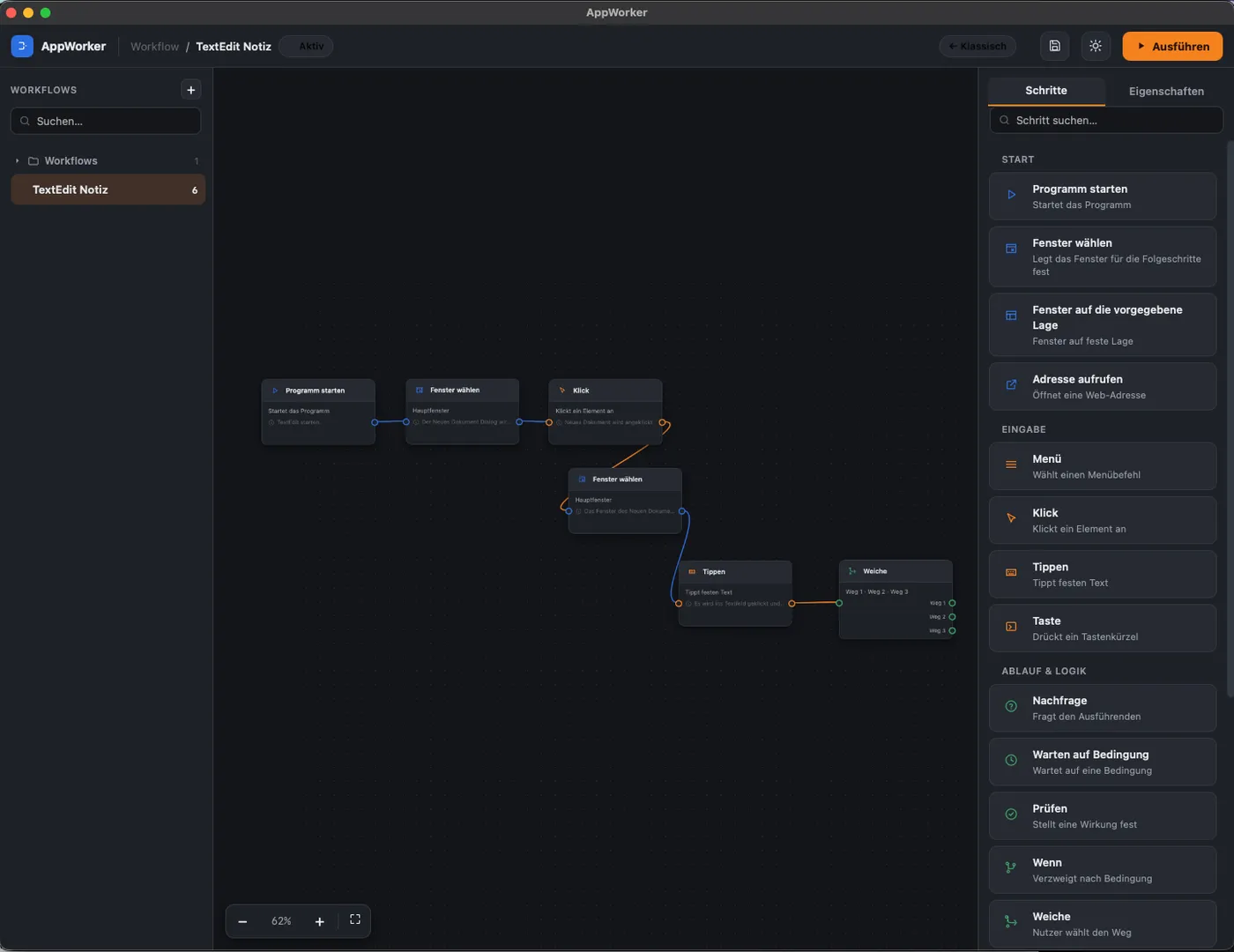The width and height of the screenshot is (1234, 952).
Task: Click the Nachfrage question-mark icon
Action: [x=1011, y=706]
